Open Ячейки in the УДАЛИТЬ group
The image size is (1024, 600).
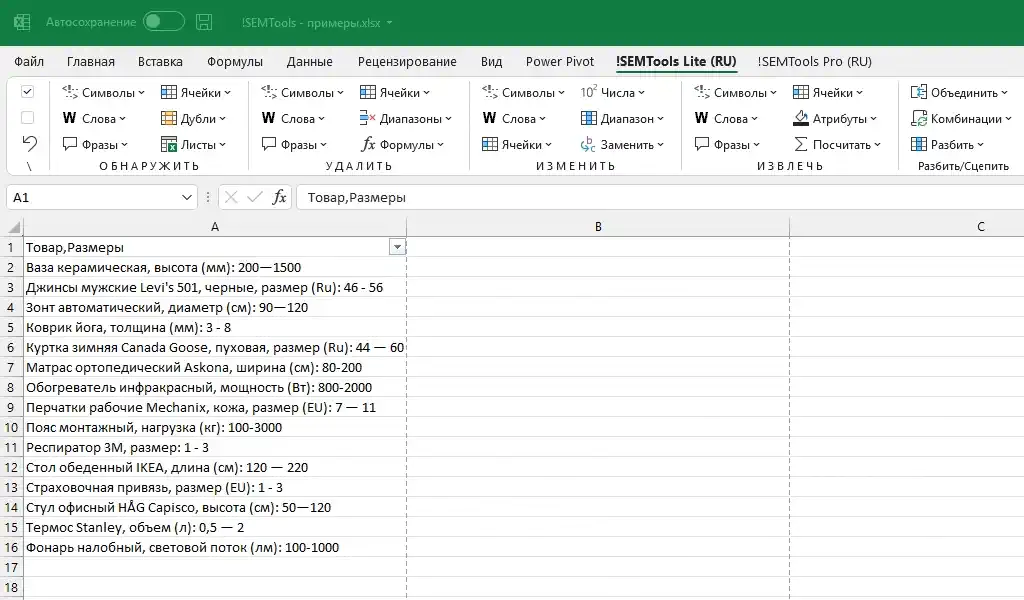point(395,93)
